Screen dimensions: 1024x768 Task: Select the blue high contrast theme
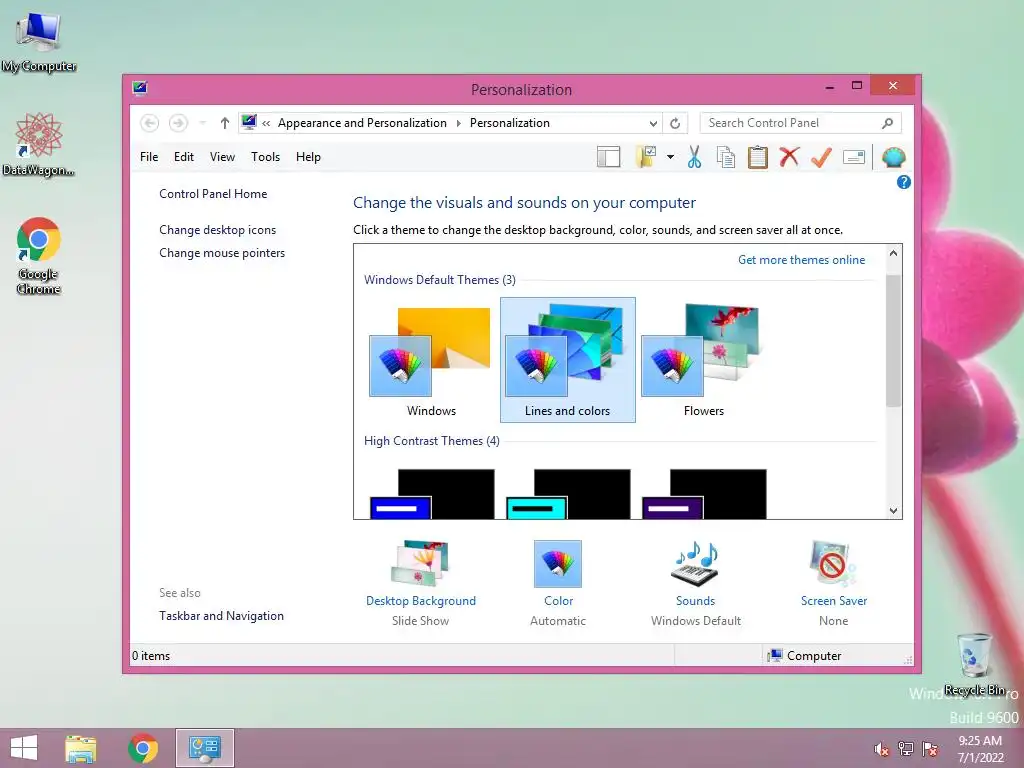tap(432, 494)
